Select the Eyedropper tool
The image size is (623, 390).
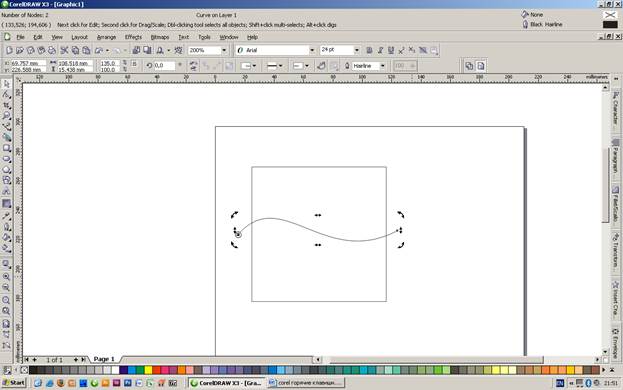pos(6,216)
